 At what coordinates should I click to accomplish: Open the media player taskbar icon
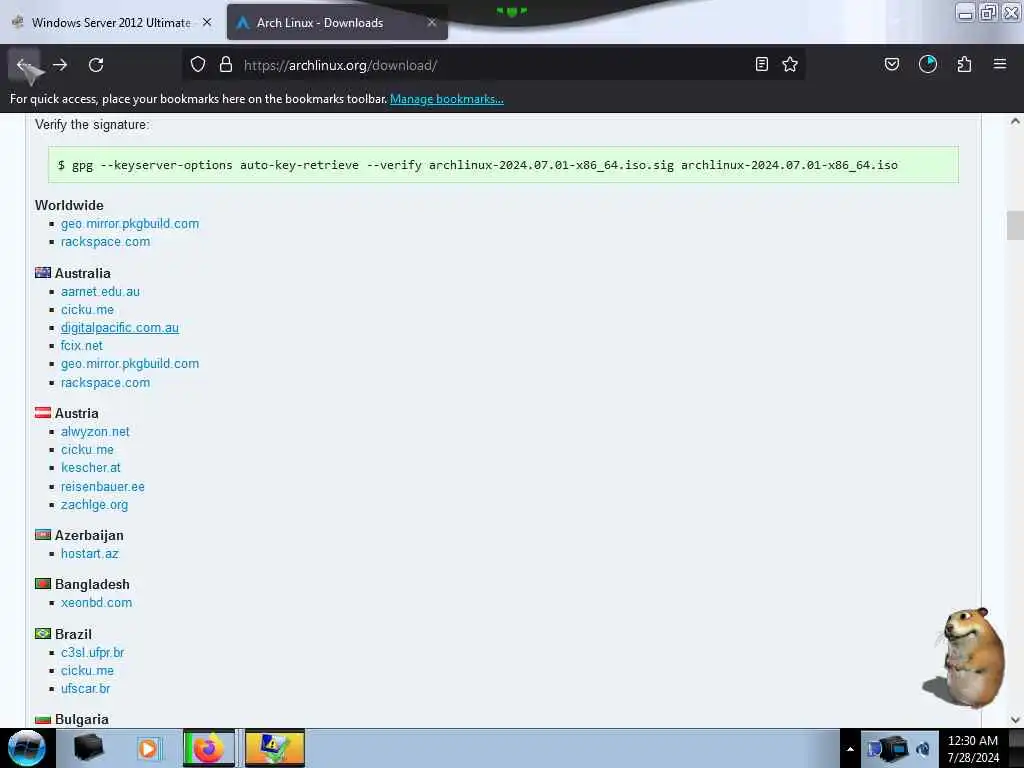pos(148,748)
